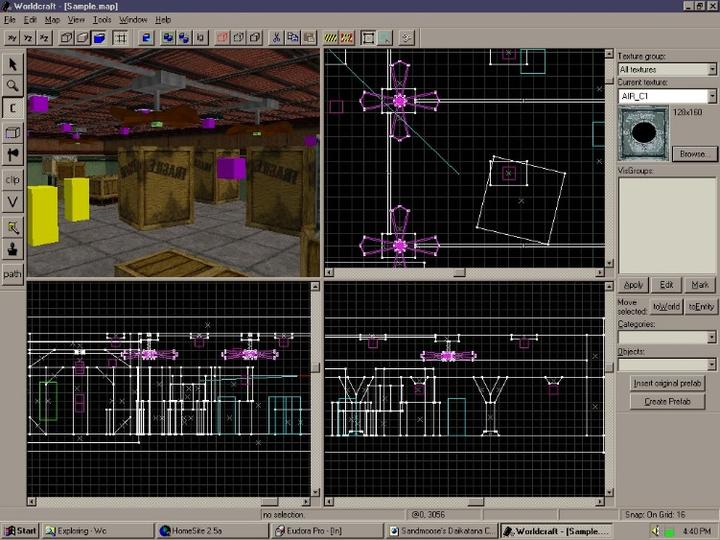Open the Windows Start menu
This screenshot has height=540, width=720.
[x=20, y=530]
